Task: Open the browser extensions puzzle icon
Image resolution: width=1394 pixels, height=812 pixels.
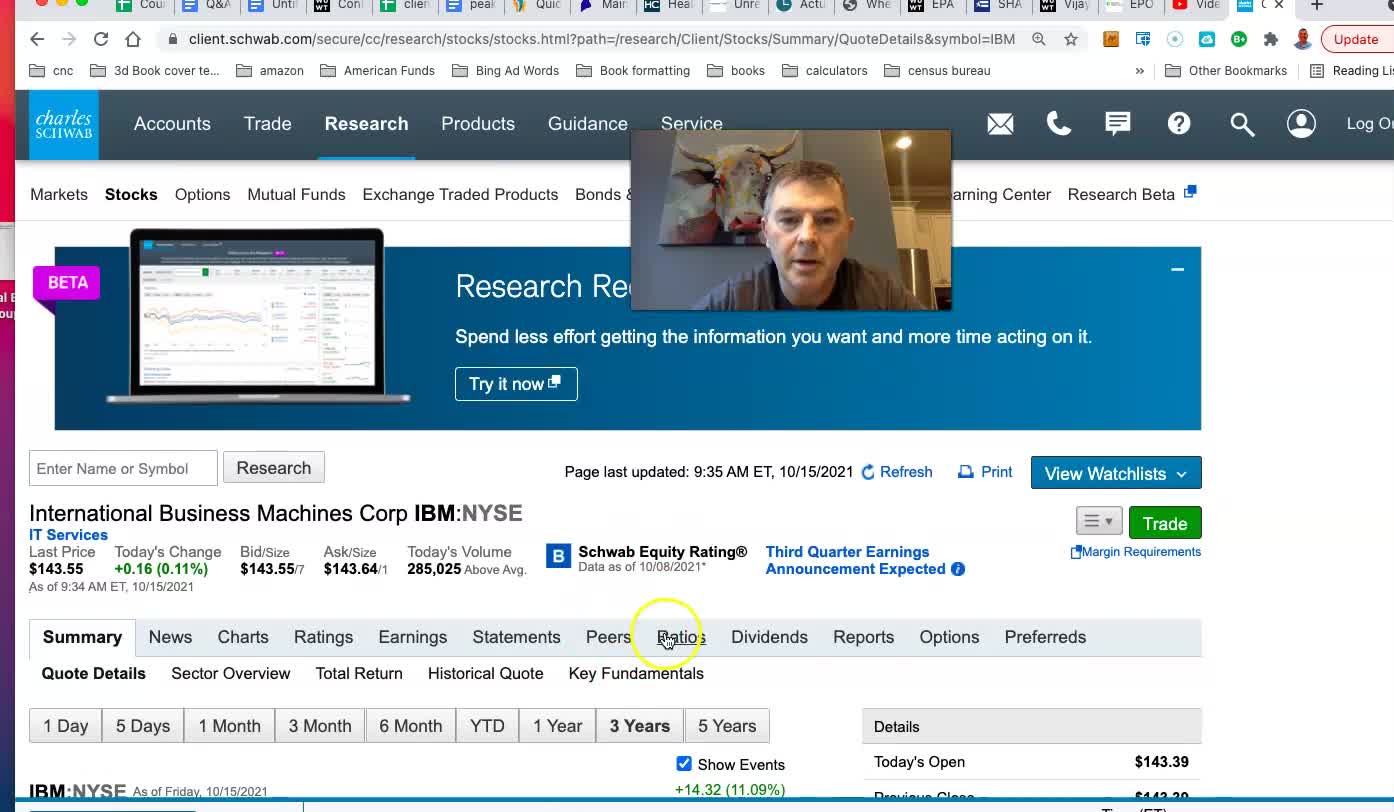Action: 1270,39
